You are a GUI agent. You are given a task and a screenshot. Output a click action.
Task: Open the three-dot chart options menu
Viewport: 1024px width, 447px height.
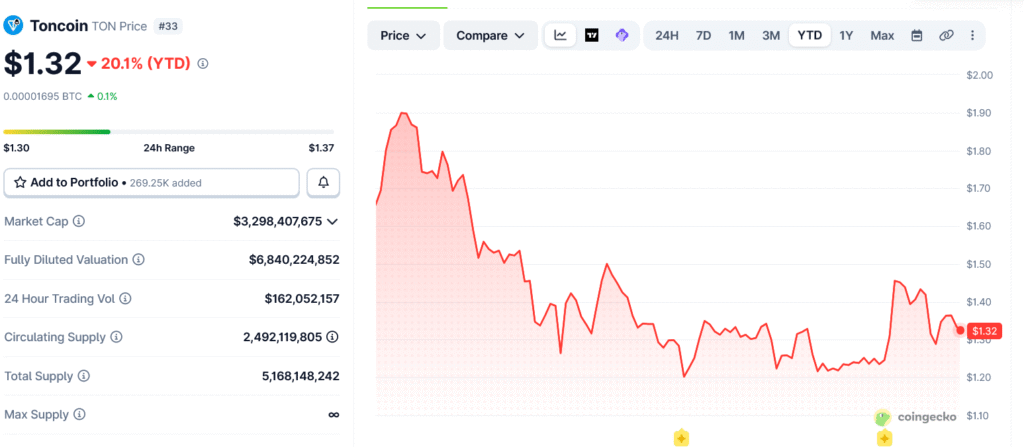[972, 35]
